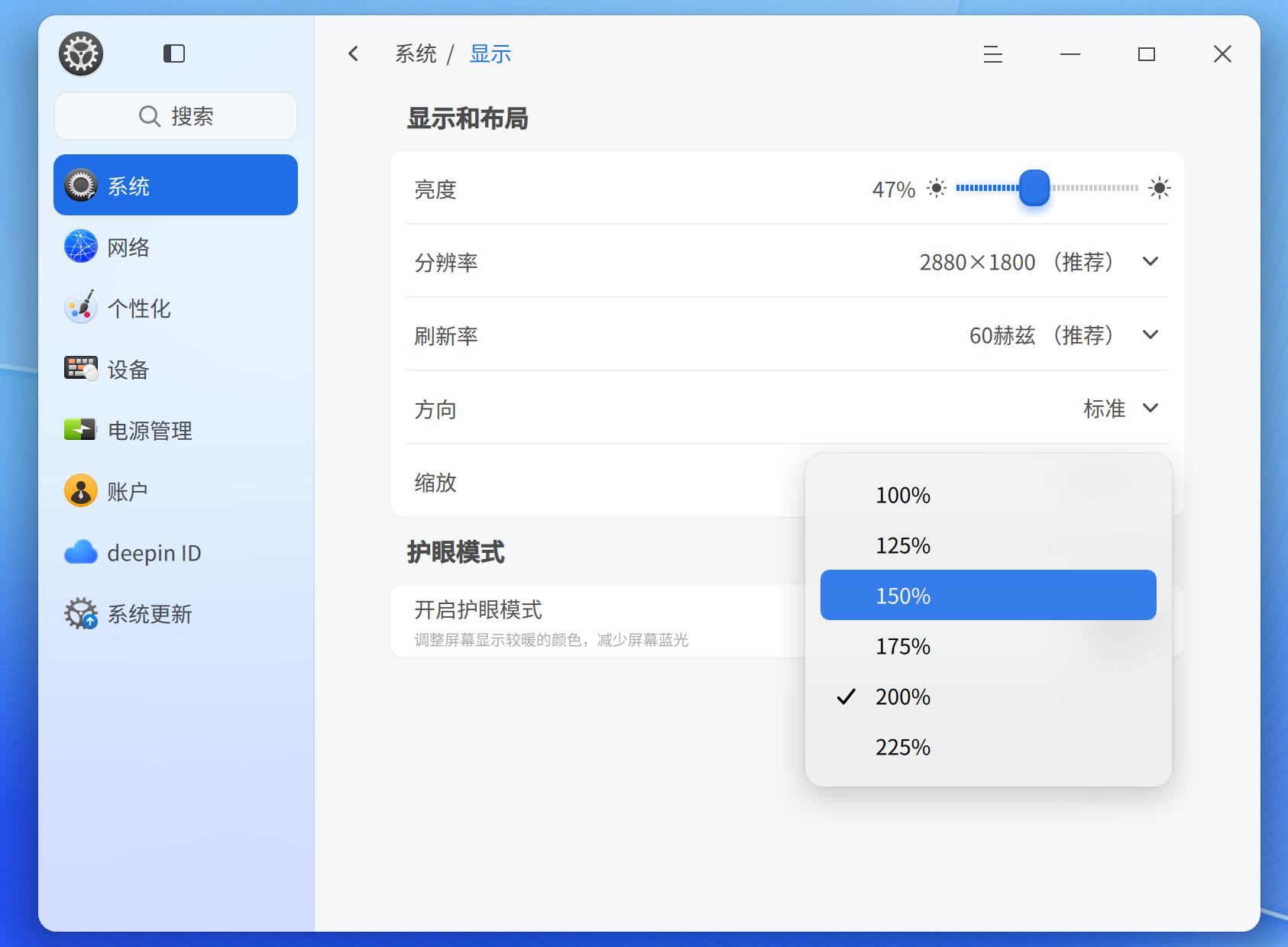Choose 175% scaling option
This screenshot has width=1288, height=947.
click(x=989, y=646)
